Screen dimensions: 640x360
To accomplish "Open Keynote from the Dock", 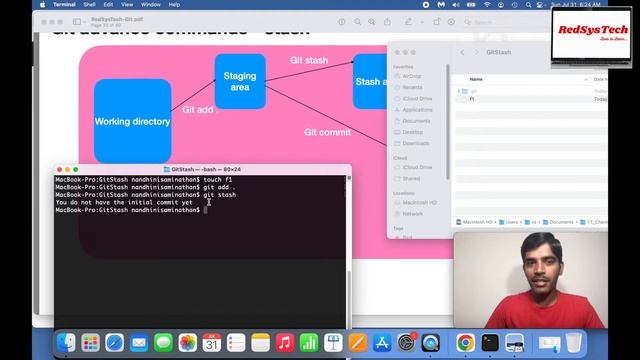I will (333, 343).
